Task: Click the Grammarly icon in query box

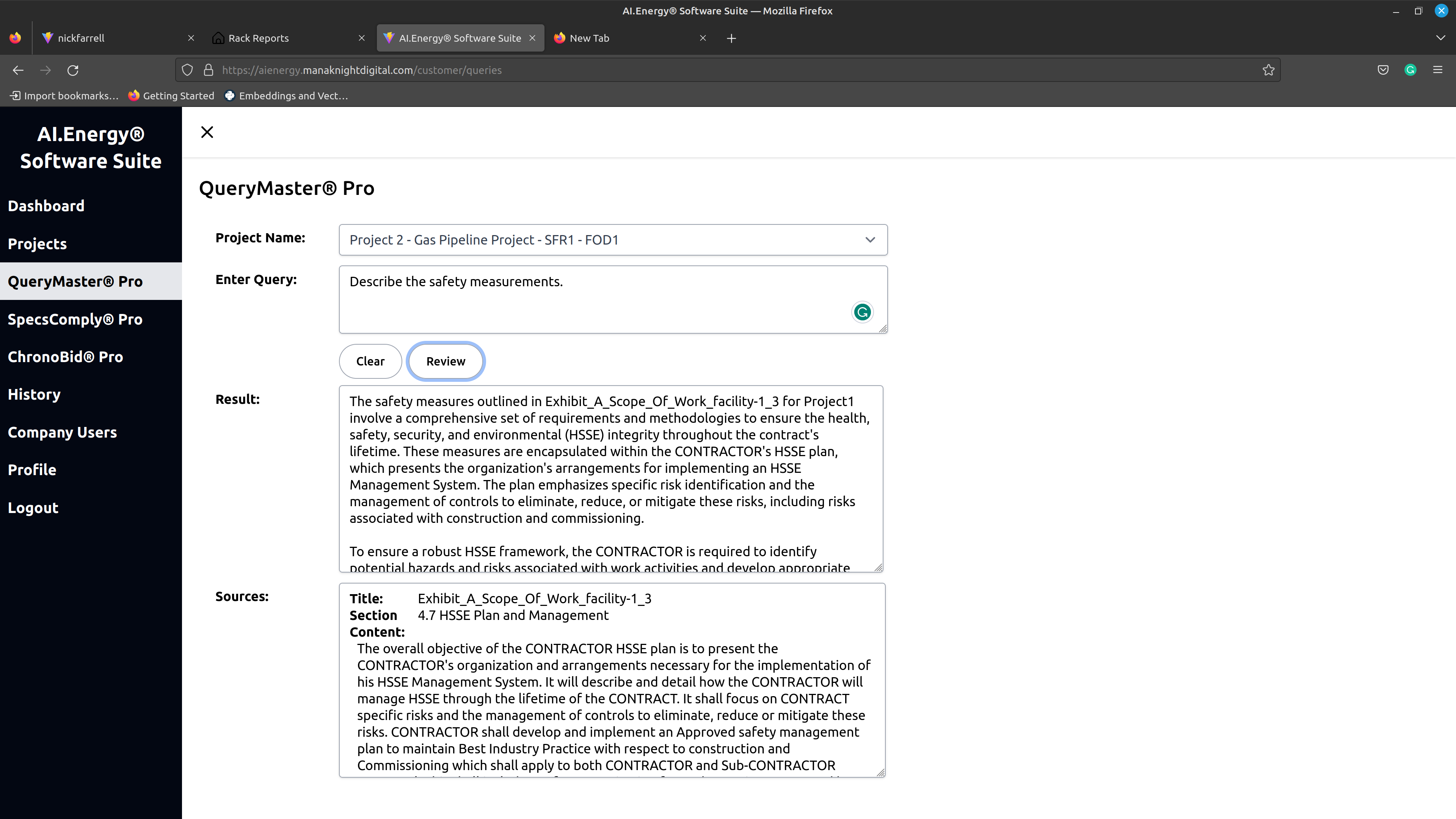Action: point(862,312)
